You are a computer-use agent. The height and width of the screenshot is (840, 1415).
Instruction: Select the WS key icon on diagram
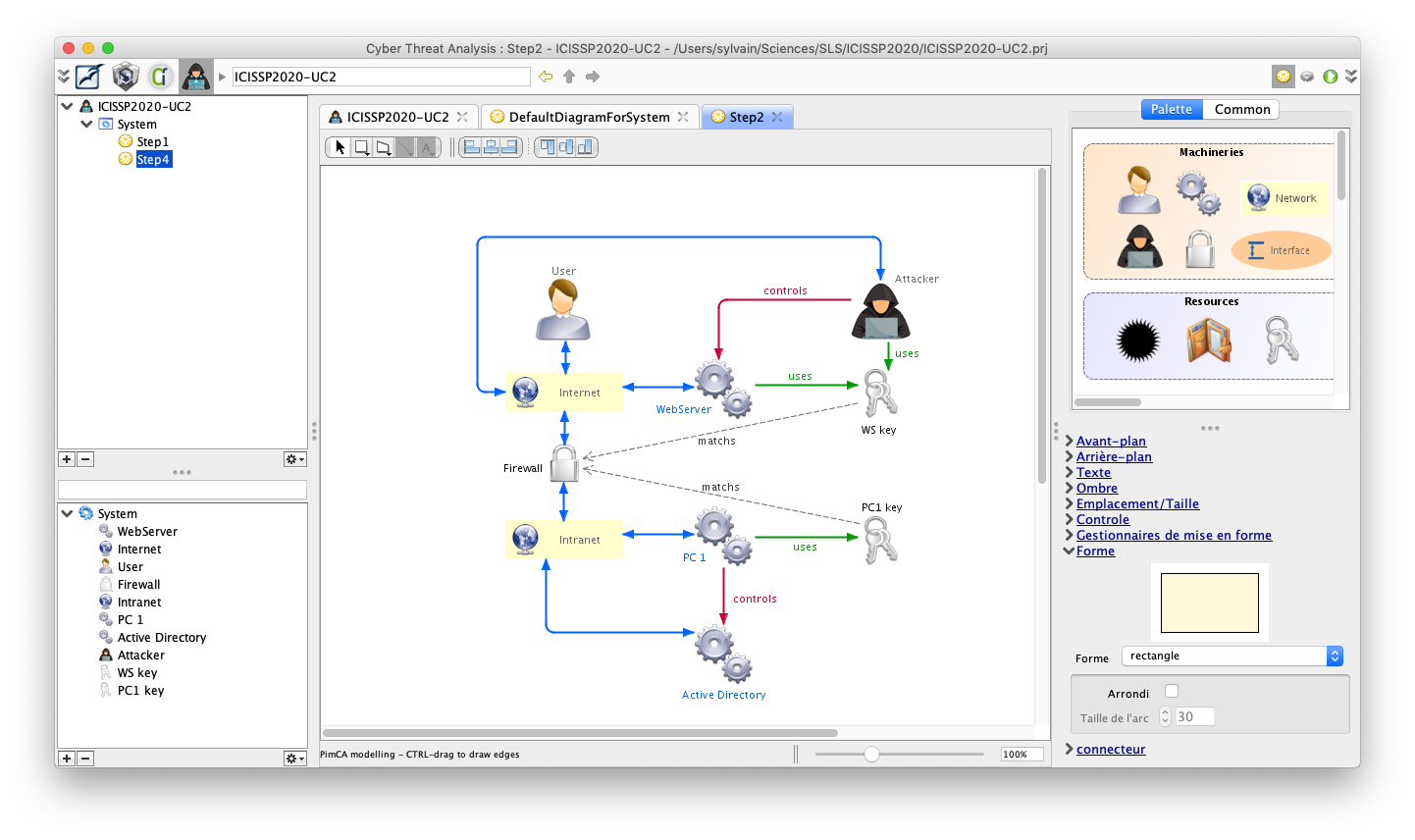pos(879,394)
